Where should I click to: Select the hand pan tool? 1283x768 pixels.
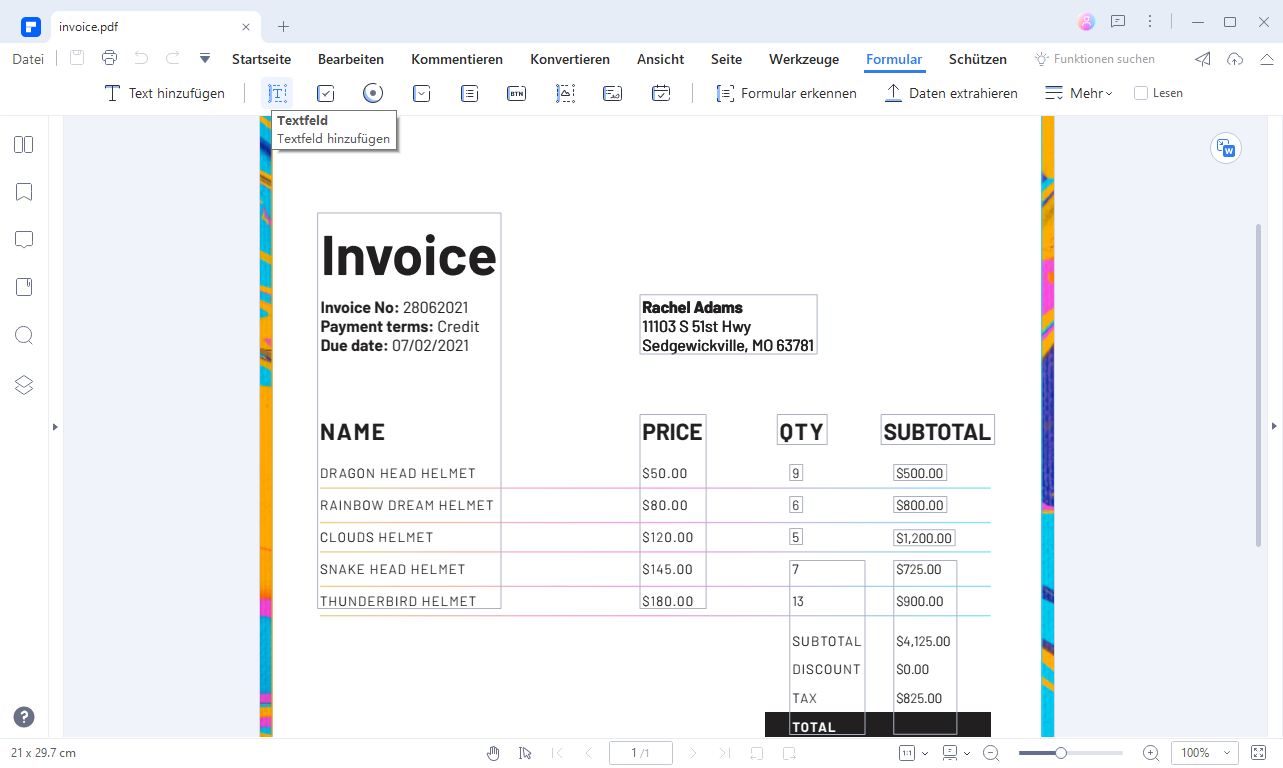[x=493, y=753]
